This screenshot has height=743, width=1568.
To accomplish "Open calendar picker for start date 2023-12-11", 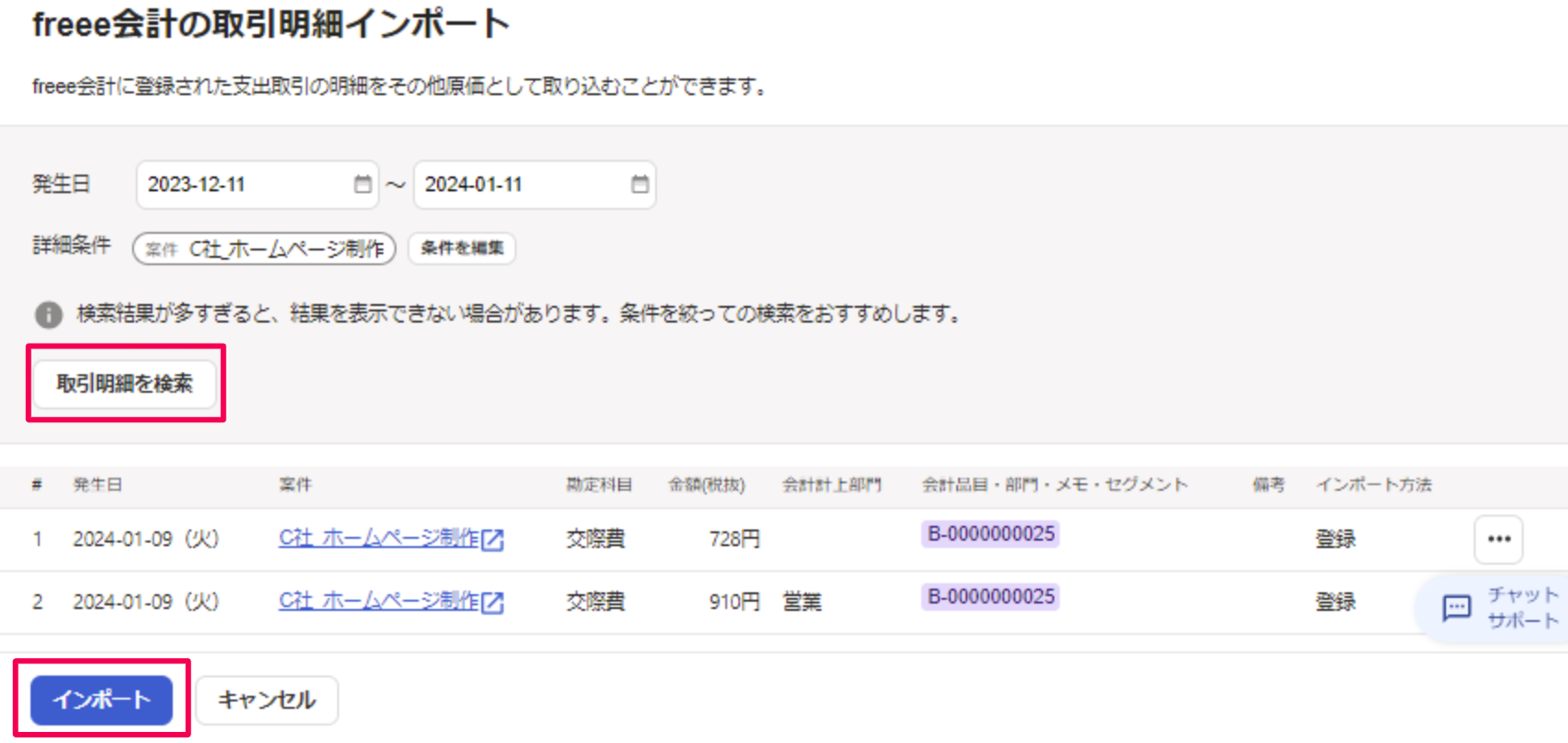I will 362,185.
